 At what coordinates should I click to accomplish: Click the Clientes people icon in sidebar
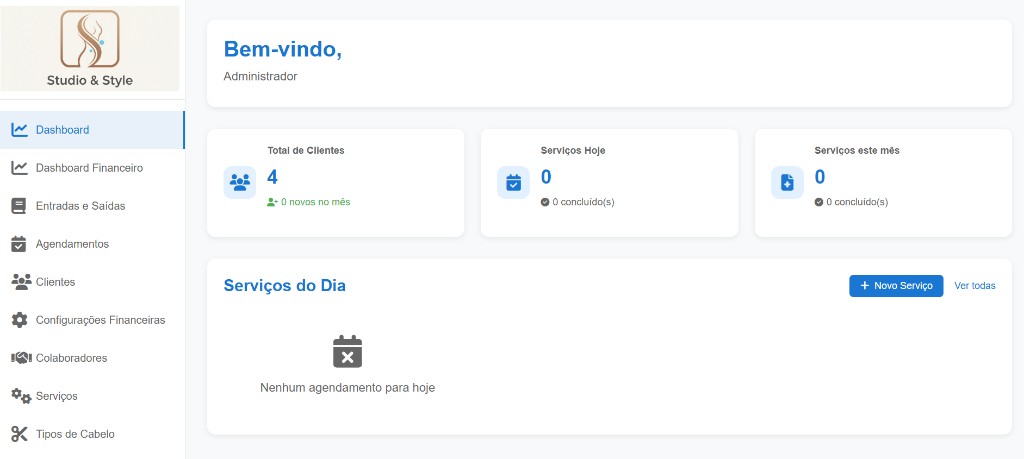point(21,282)
